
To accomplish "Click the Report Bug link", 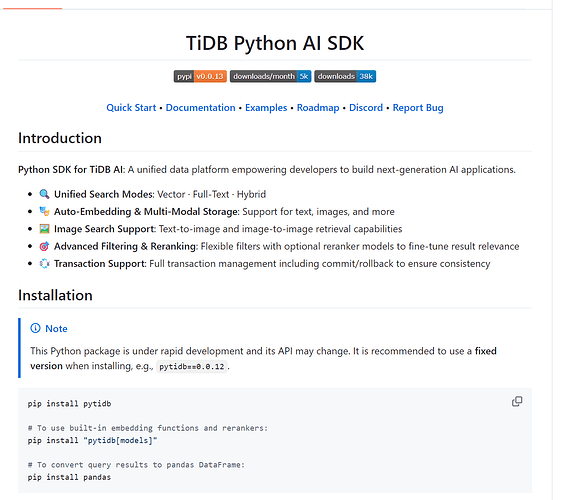I will tap(418, 108).
